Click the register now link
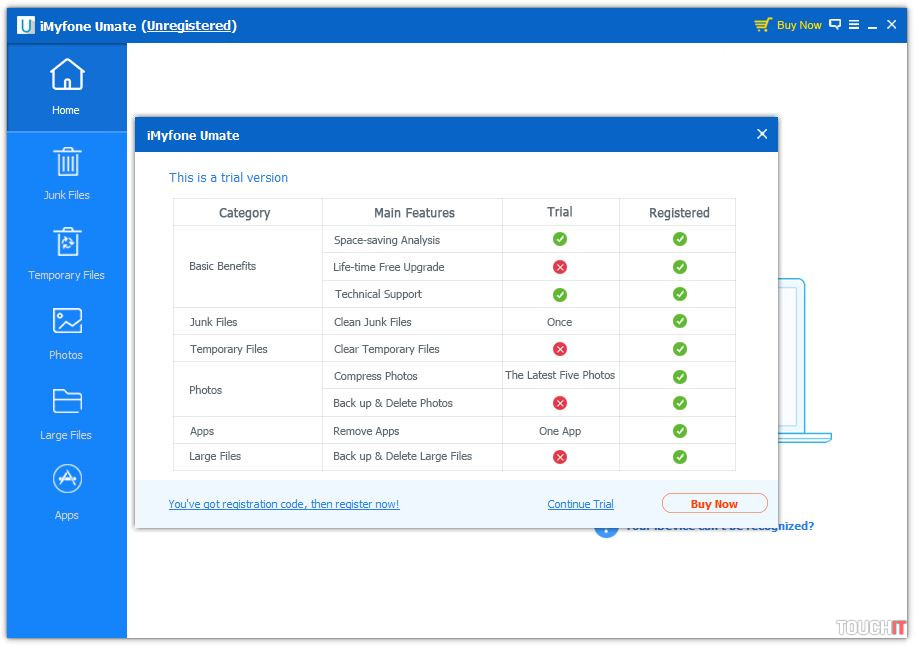Screen dimensions: 918x646 (x=284, y=505)
